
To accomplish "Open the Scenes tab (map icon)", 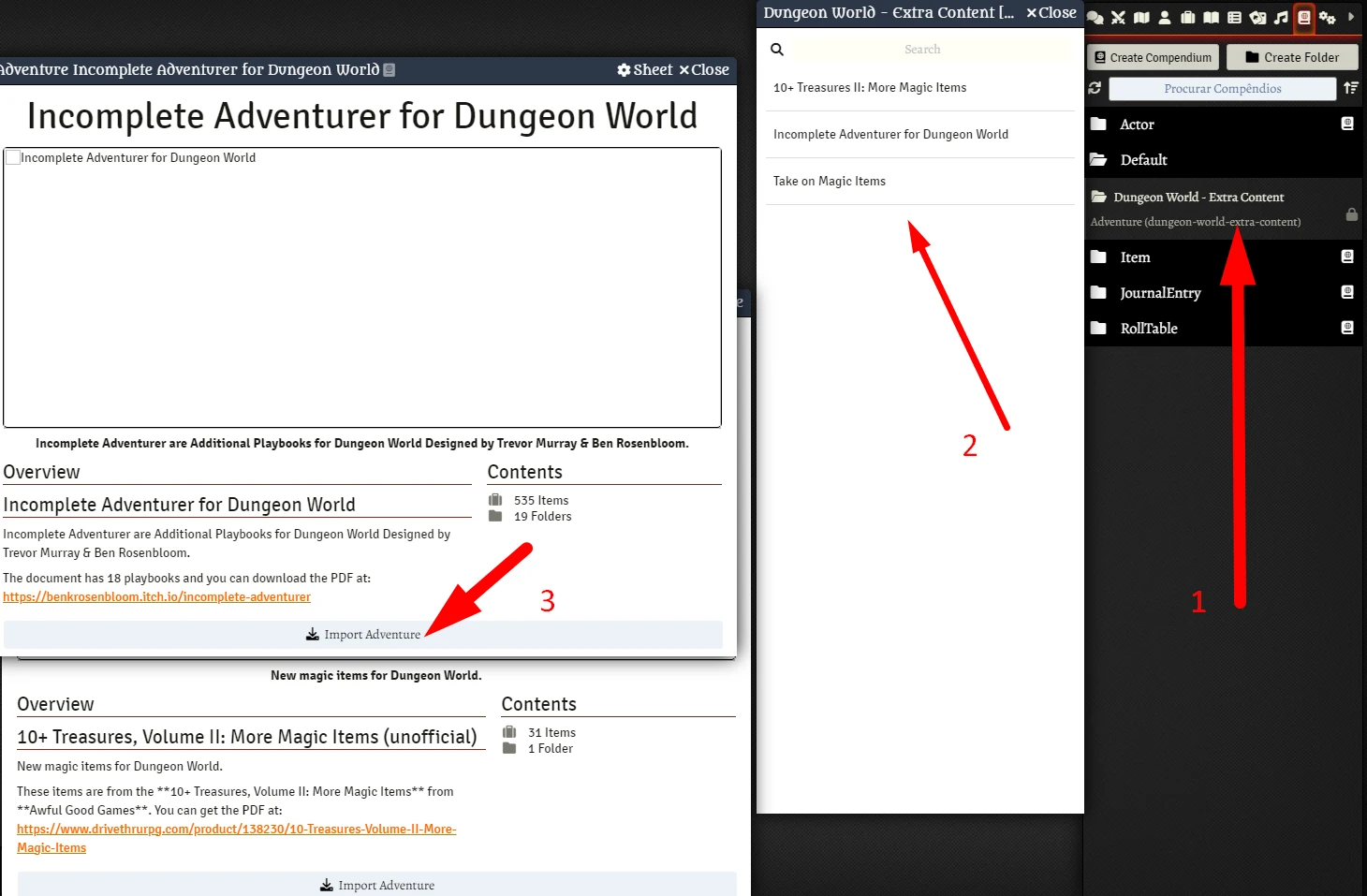I will tap(1141, 17).
